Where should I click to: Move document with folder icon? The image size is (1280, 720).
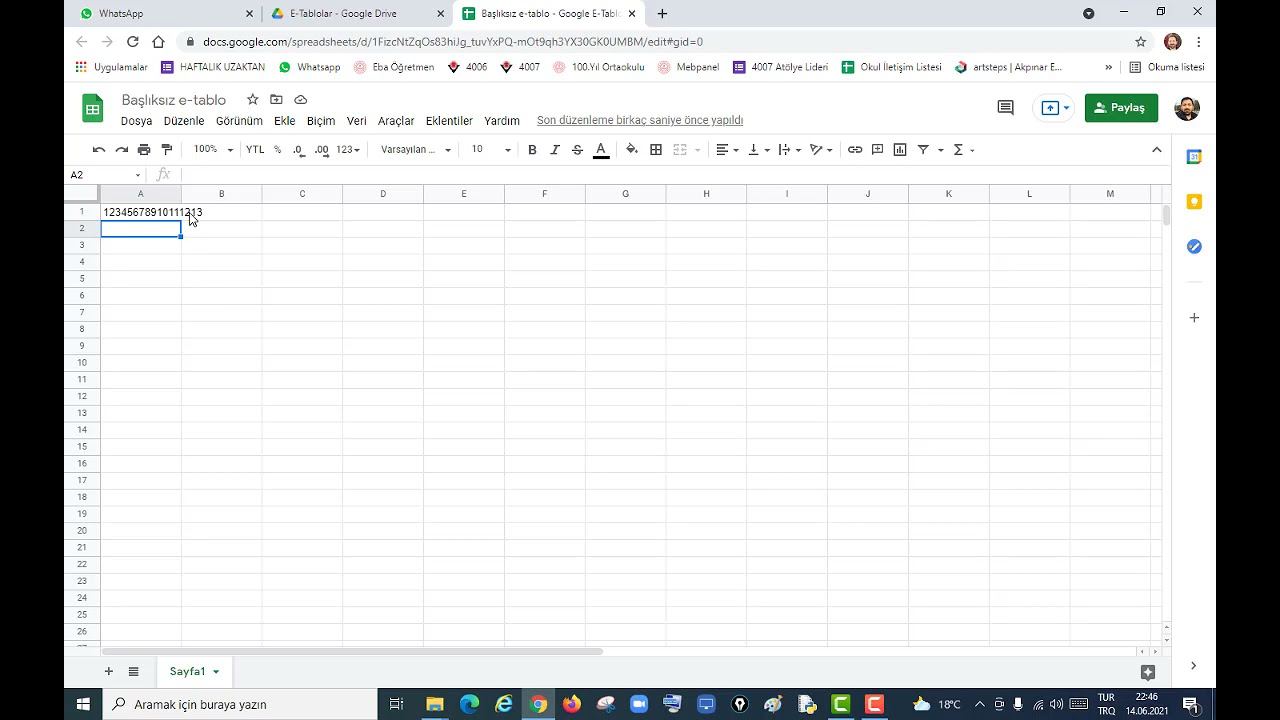tap(276, 100)
